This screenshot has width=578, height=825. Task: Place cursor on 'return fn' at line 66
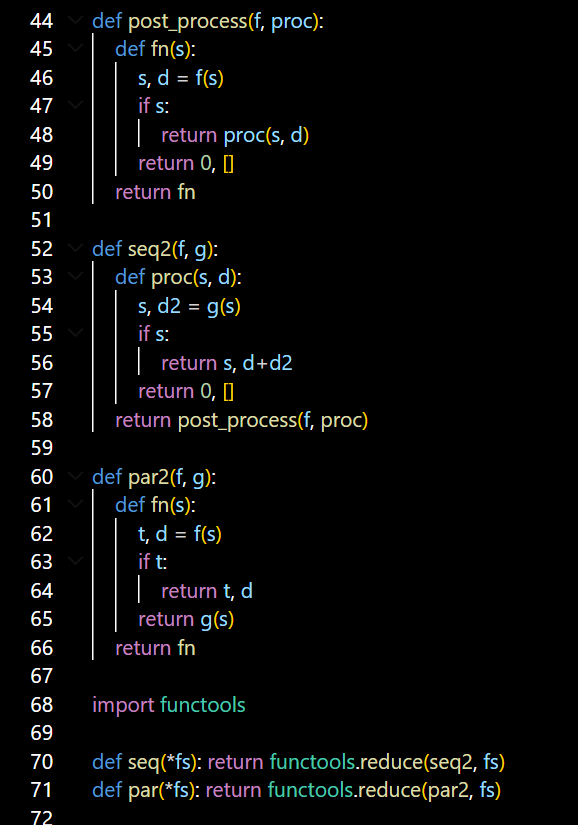pos(155,648)
